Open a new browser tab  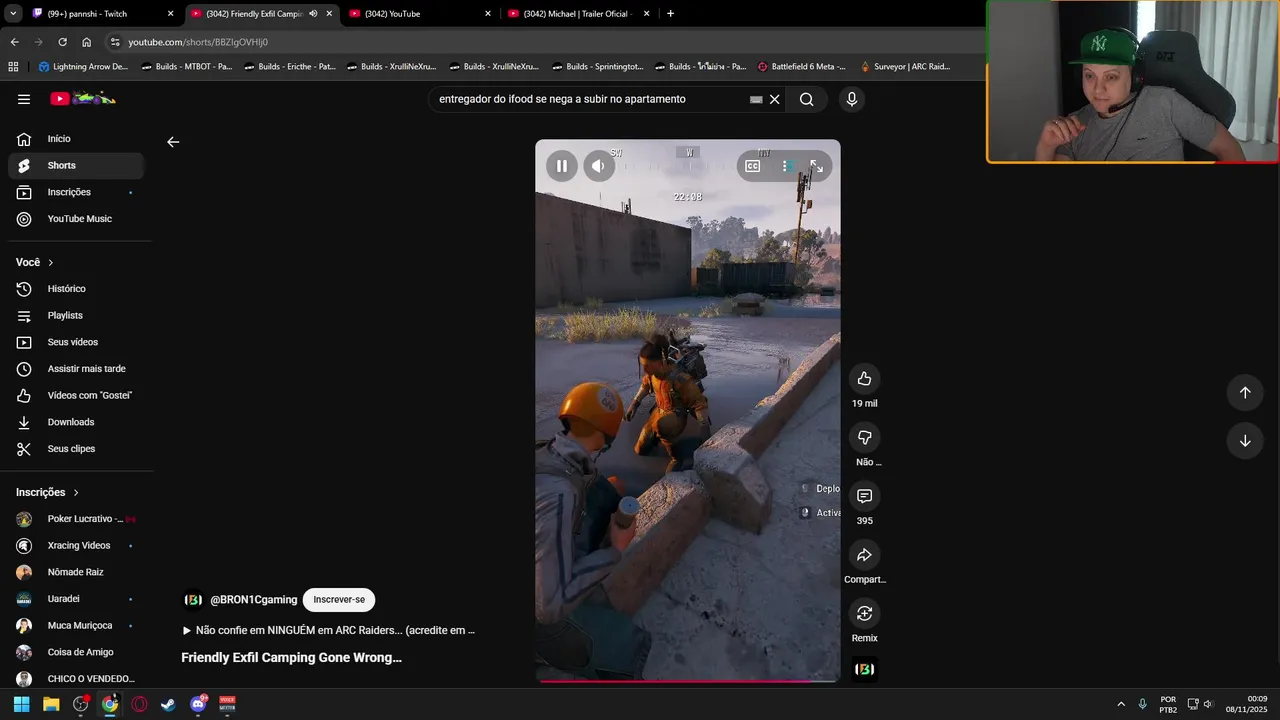click(x=670, y=14)
